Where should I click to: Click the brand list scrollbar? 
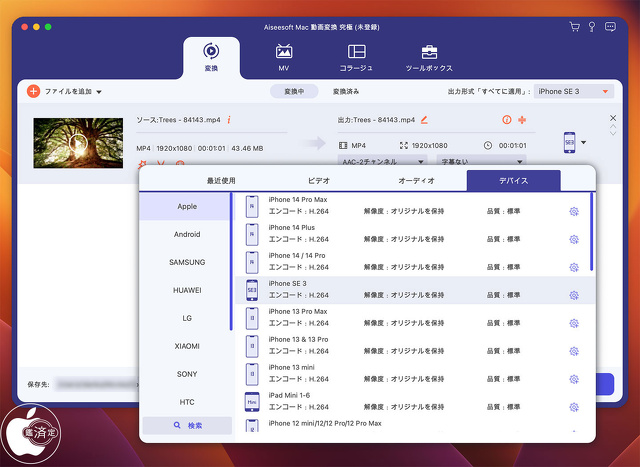click(231, 261)
